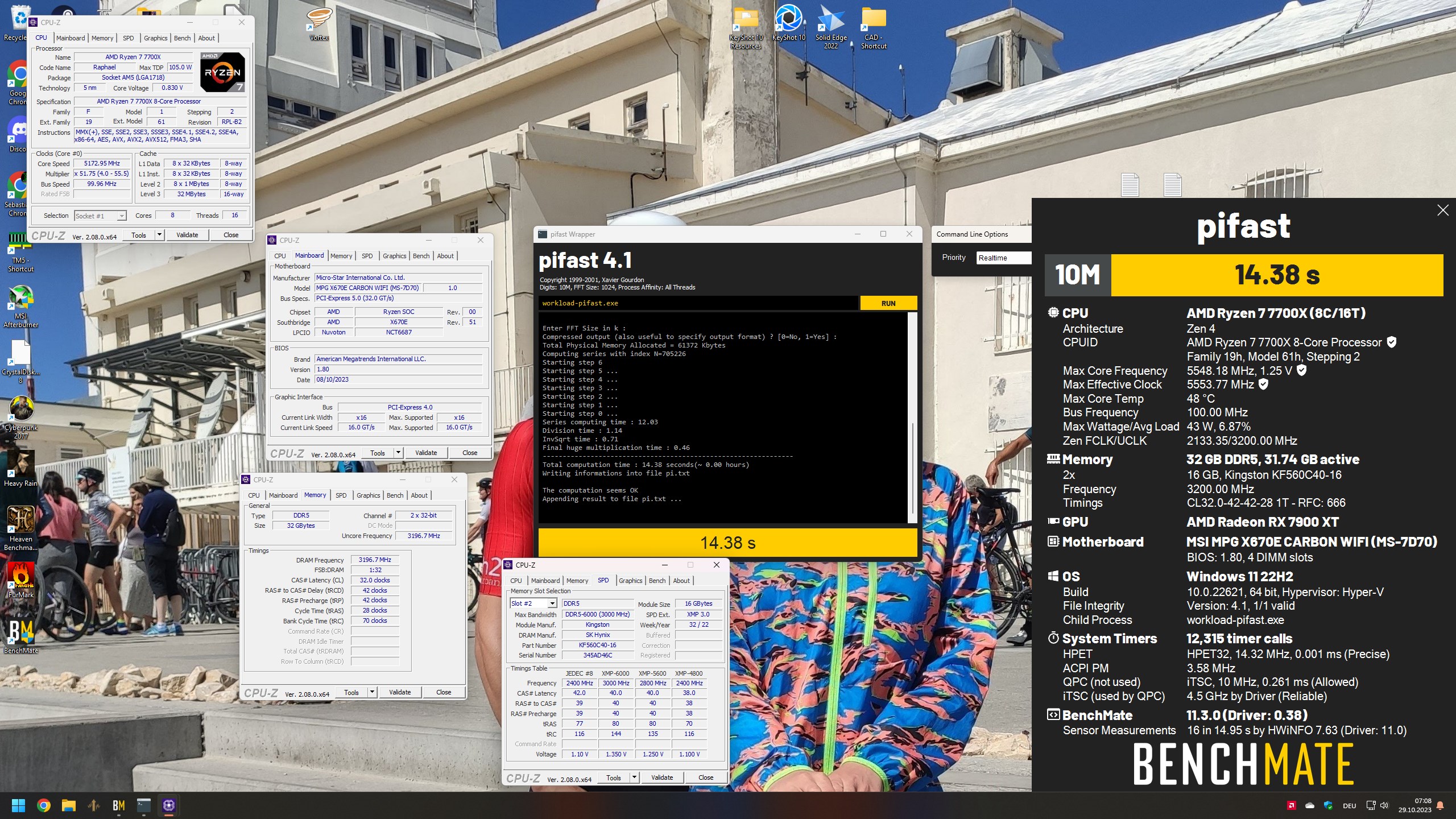This screenshot has width=1456, height=819.
Task: Open the TM5 - Shortcut desktop icon
Action: coord(20,253)
